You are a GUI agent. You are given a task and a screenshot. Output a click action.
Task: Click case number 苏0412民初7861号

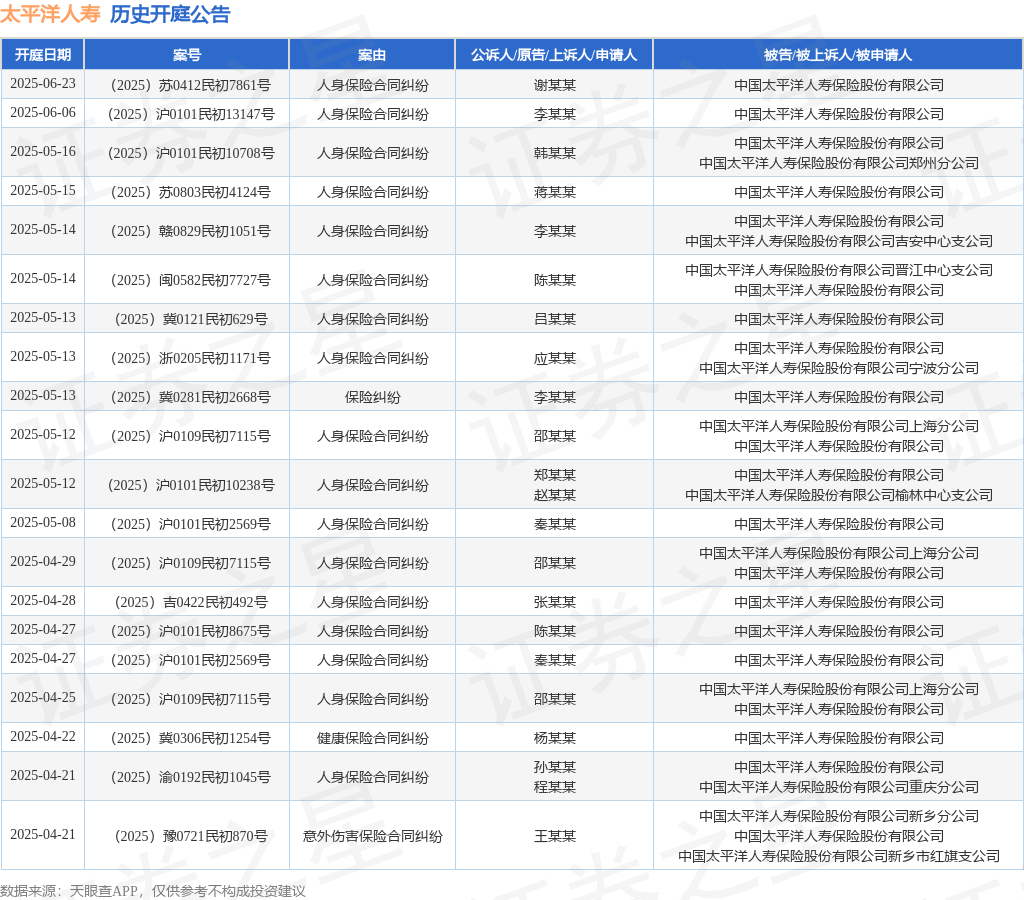point(191,85)
